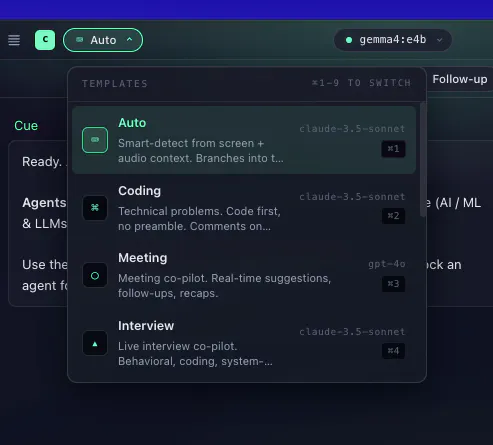The height and width of the screenshot is (445, 493).
Task: Click the chevron arrow on model selector
Action: point(439,40)
